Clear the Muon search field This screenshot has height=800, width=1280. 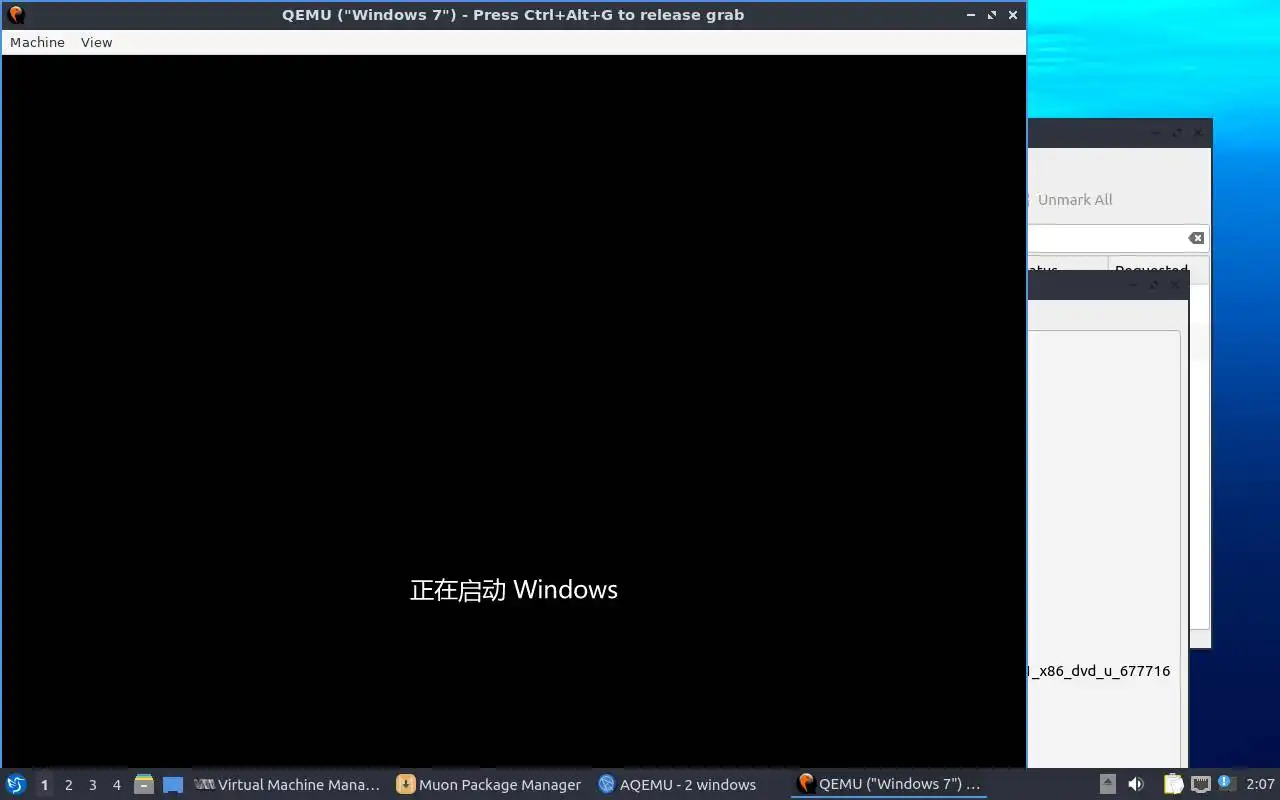pos(1196,238)
